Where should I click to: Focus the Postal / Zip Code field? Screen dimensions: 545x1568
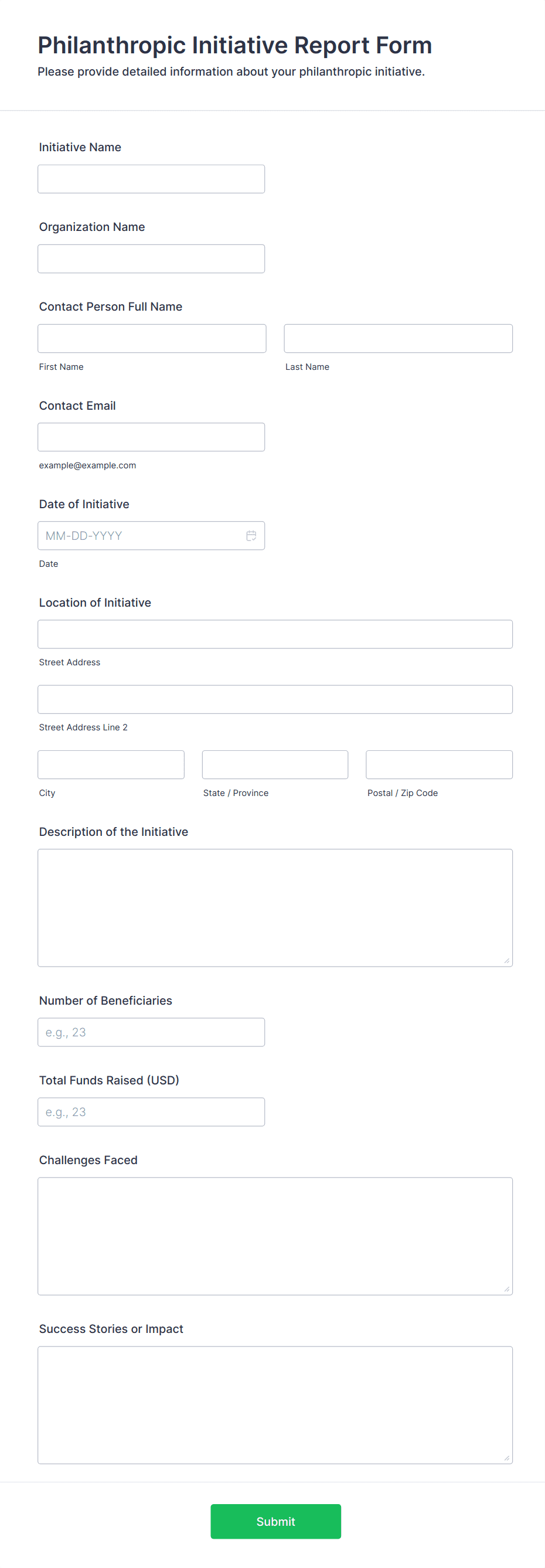(438, 764)
